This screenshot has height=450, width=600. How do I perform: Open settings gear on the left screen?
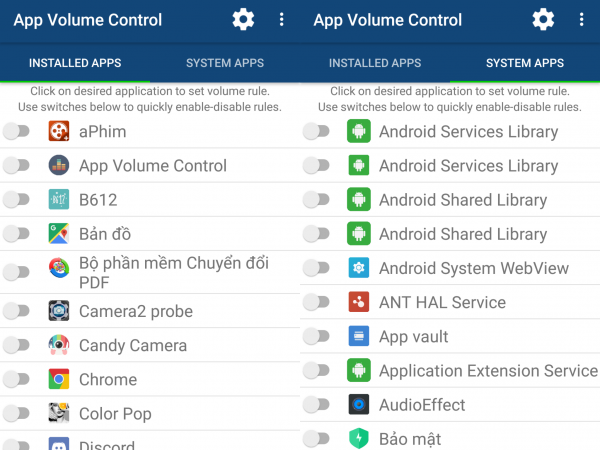point(243,19)
